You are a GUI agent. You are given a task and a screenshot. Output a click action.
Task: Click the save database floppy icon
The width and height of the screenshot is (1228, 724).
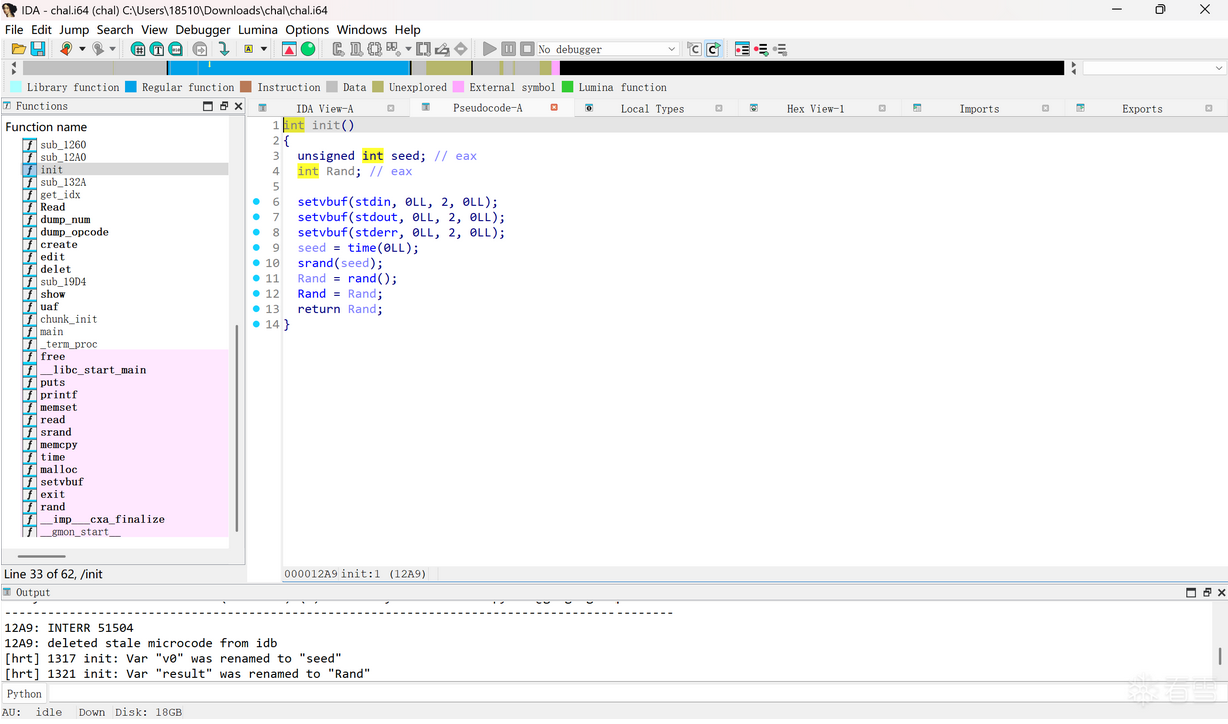(38, 49)
